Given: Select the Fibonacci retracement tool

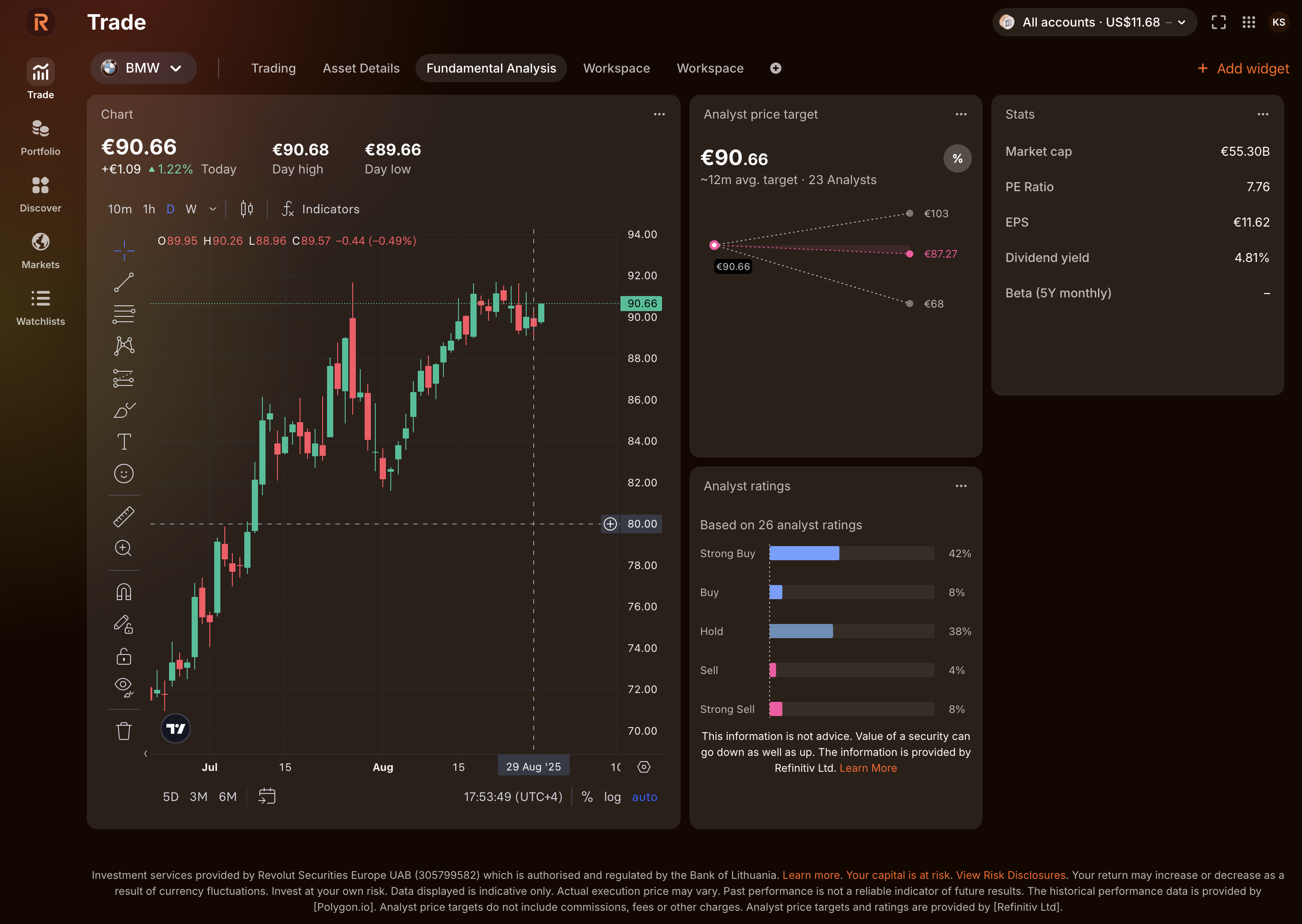Looking at the screenshot, I should click(x=123, y=314).
